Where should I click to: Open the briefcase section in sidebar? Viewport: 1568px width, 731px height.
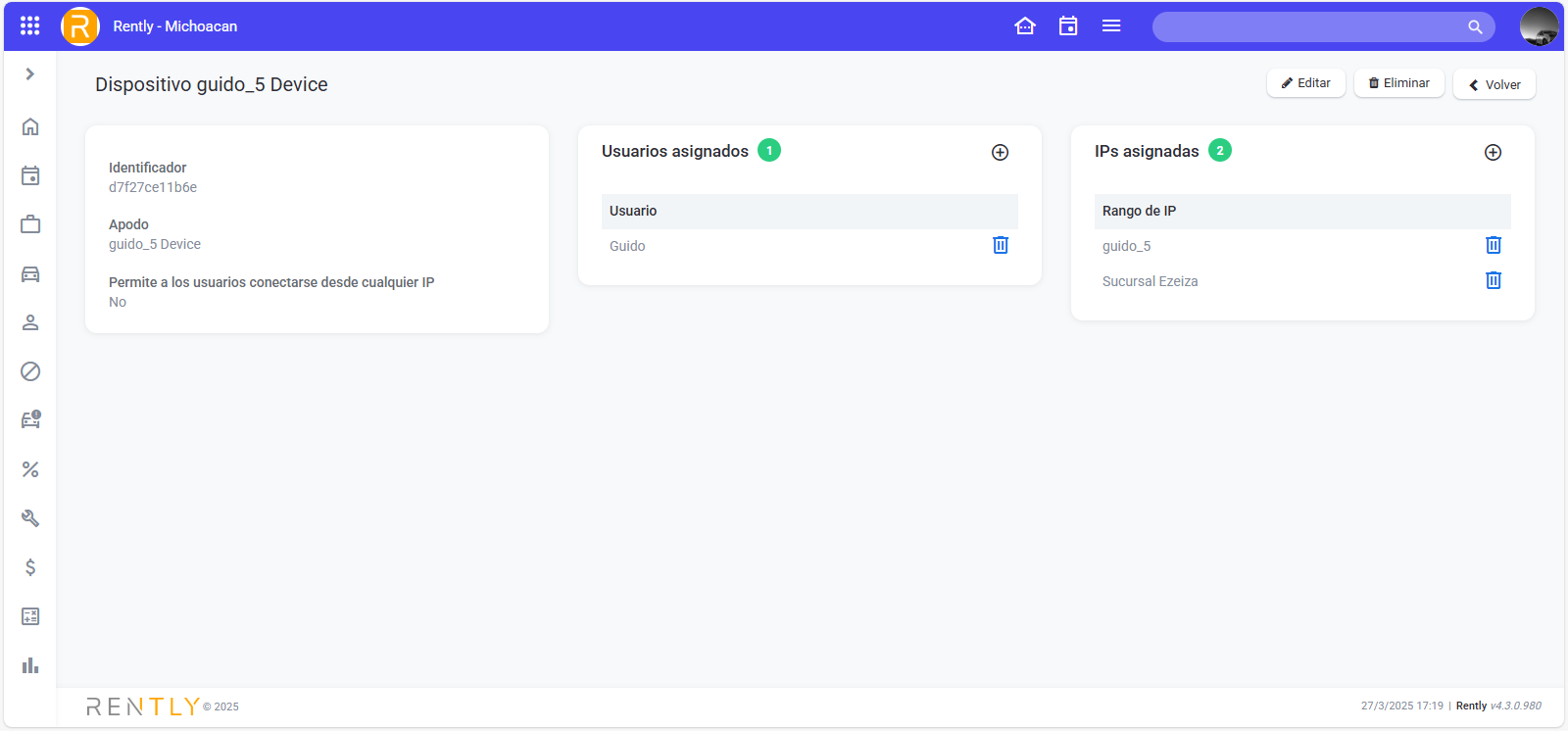[x=30, y=224]
